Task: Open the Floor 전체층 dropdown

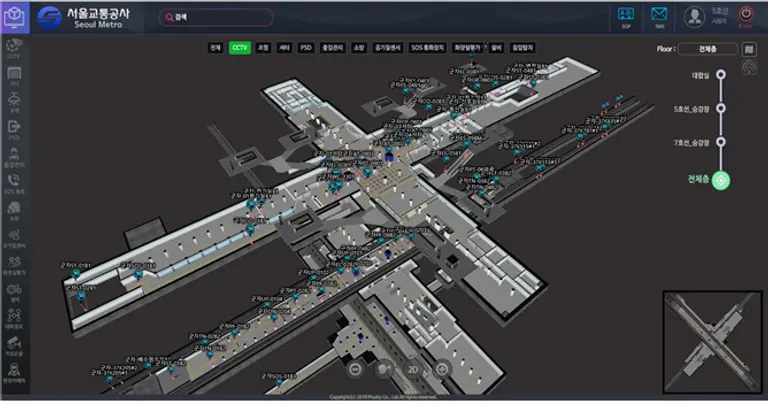Action: [x=708, y=48]
